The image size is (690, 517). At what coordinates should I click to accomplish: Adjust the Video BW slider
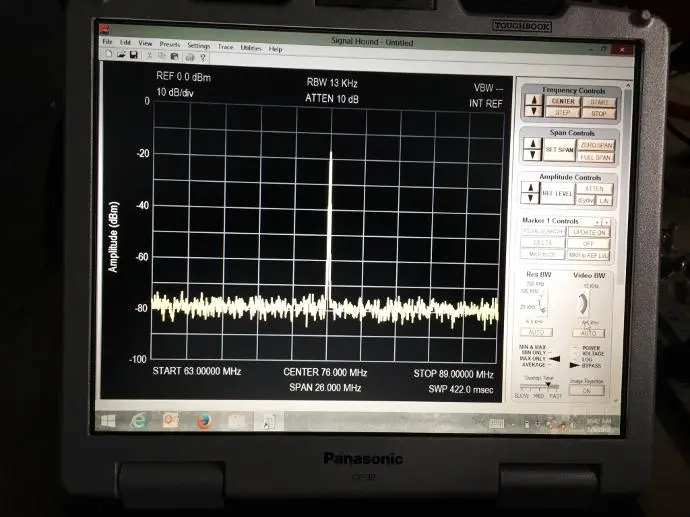click(584, 304)
